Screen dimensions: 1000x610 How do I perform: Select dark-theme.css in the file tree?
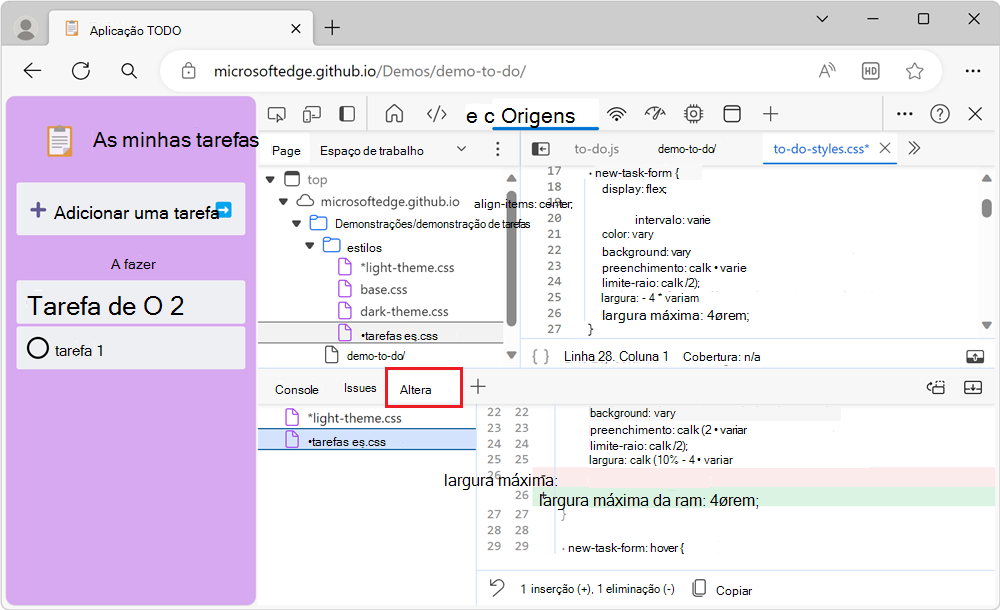coord(403,311)
